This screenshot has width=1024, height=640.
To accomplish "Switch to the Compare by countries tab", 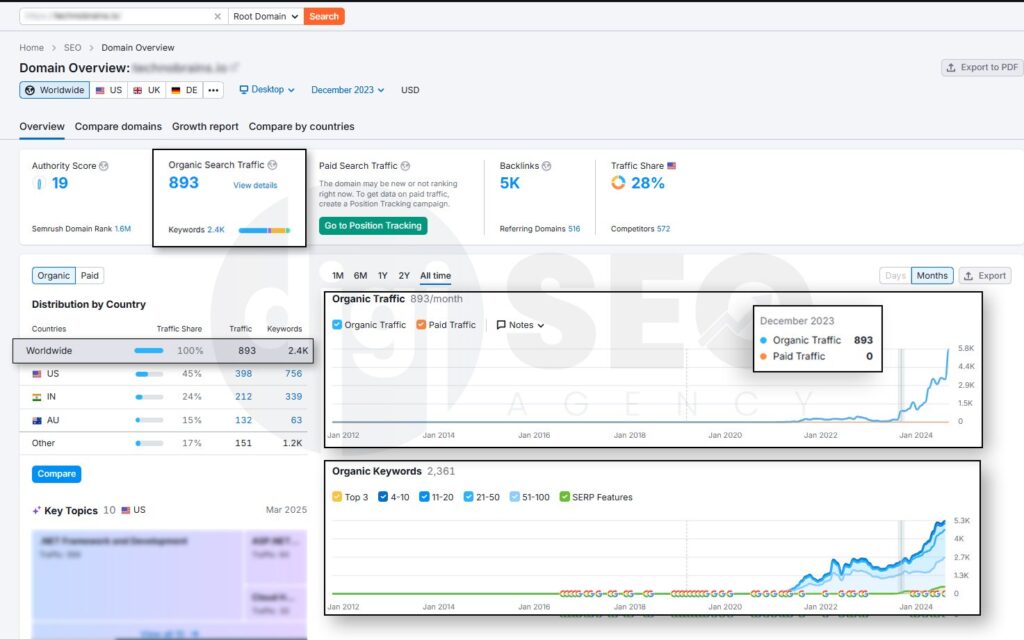I will pyautogui.click(x=302, y=127).
